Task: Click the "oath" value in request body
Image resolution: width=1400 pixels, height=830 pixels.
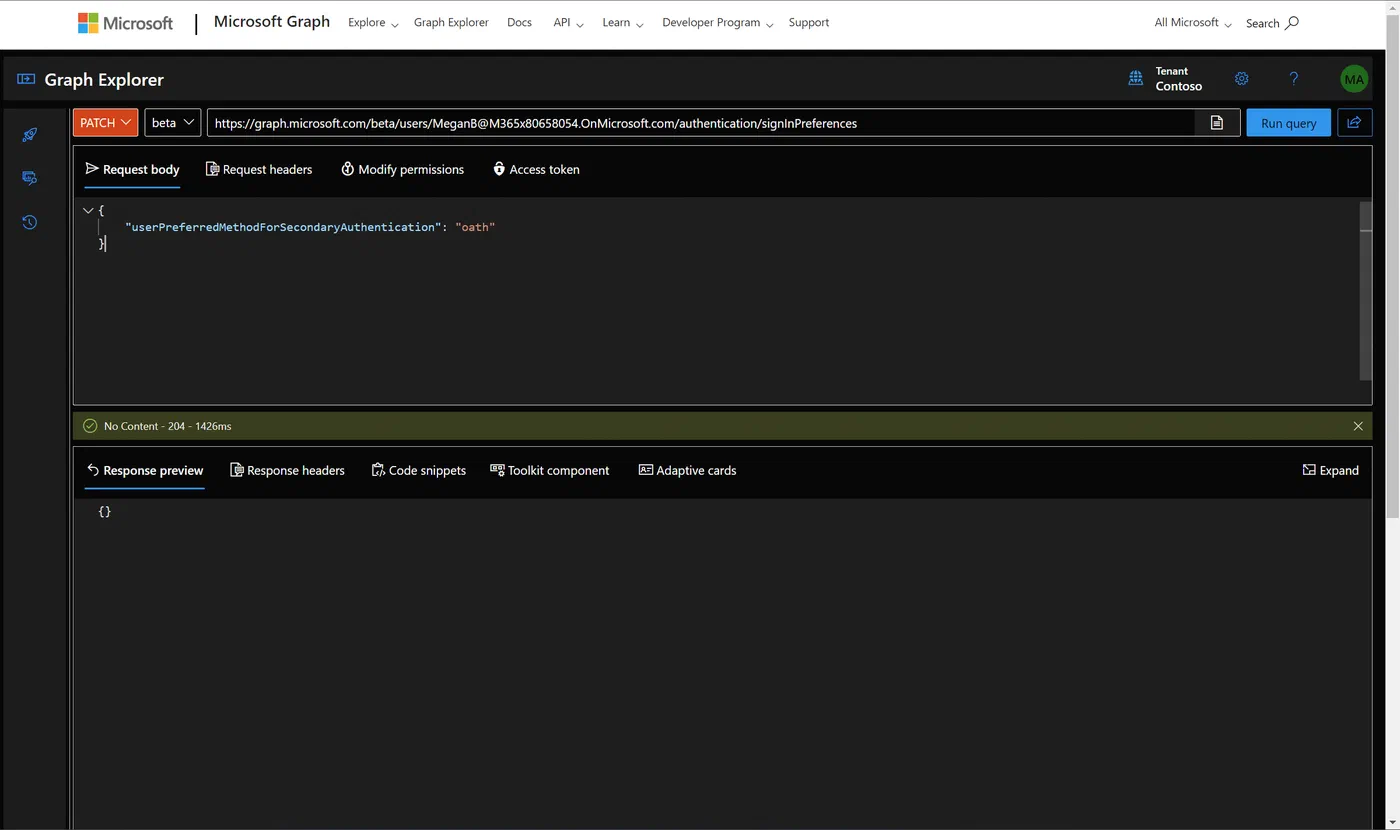Action: (x=475, y=227)
